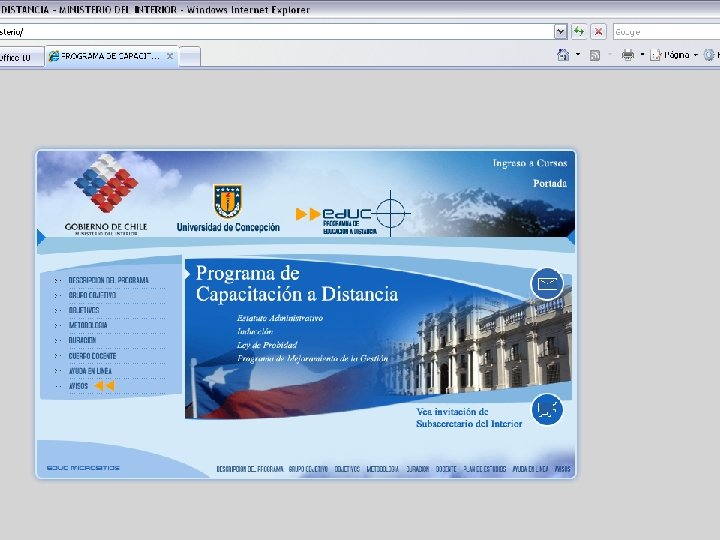This screenshot has width=720, height=540.
Task: Click footer link Docente
Action: tap(446, 469)
